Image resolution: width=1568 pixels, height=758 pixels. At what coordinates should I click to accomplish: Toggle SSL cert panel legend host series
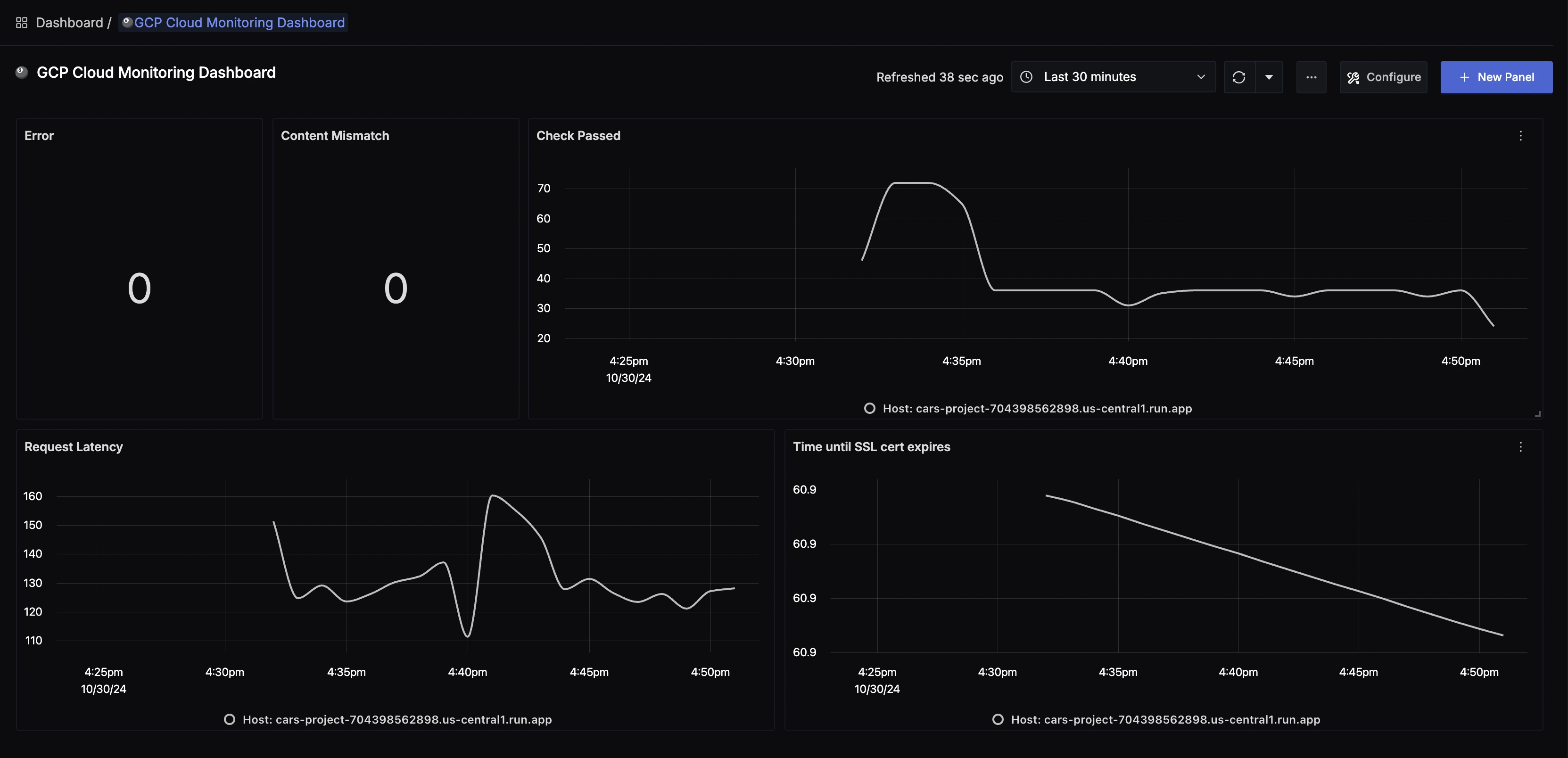tap(1156, 720)
